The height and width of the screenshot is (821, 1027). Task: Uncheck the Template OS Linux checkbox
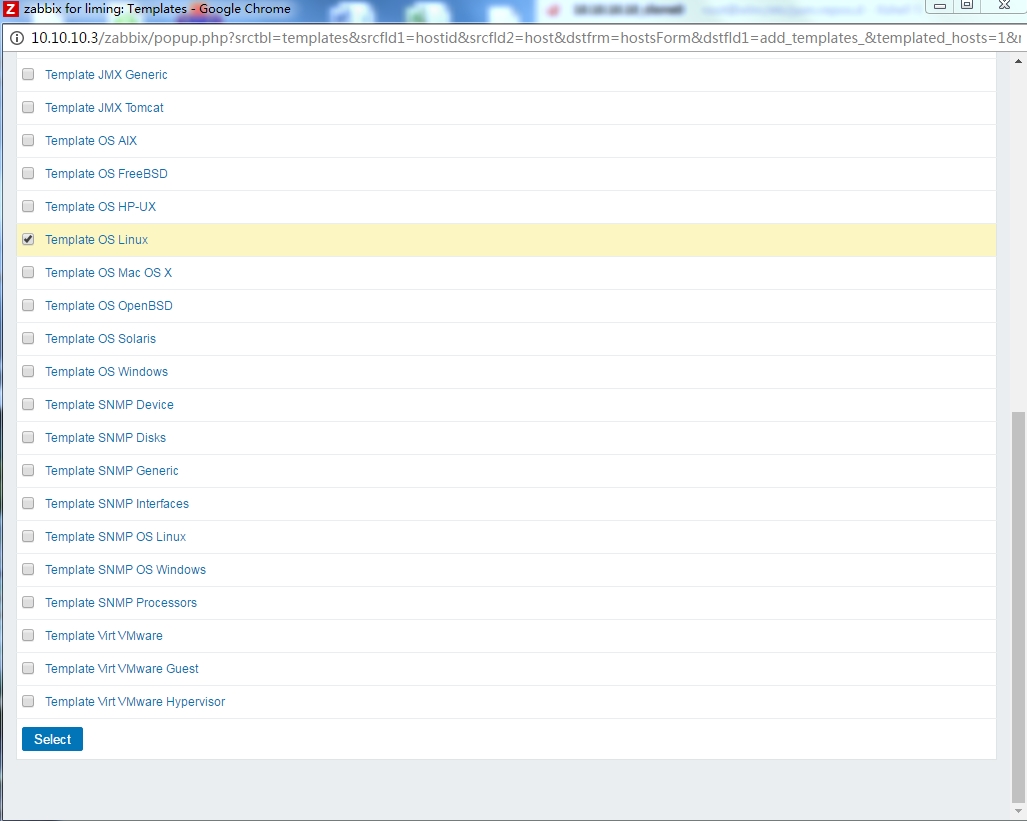click(x=28, y=239)
